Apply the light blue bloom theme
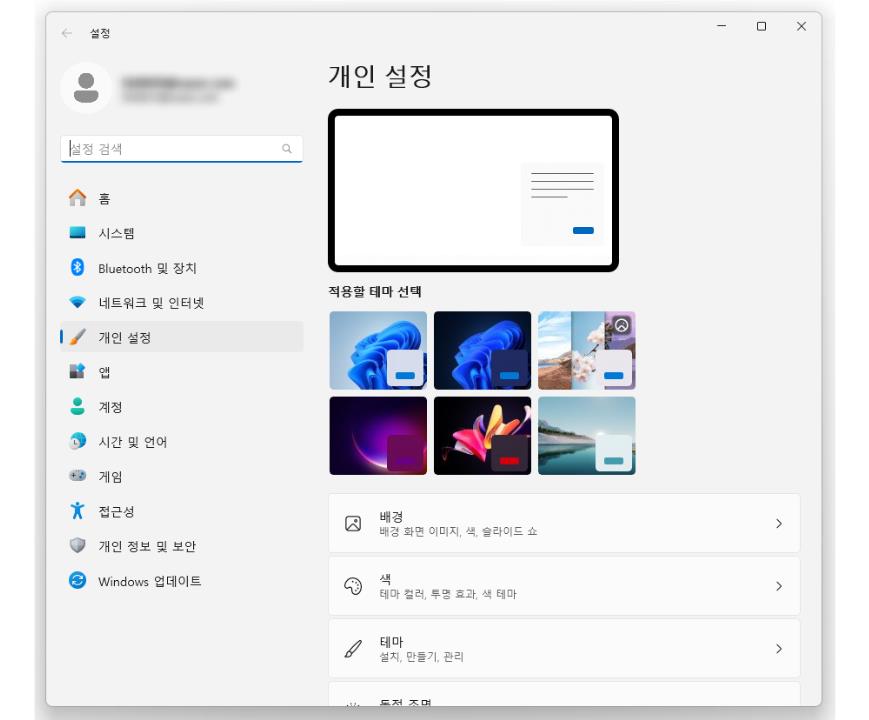This screenshot has height=720, width=869. click(x=378, y=350)
